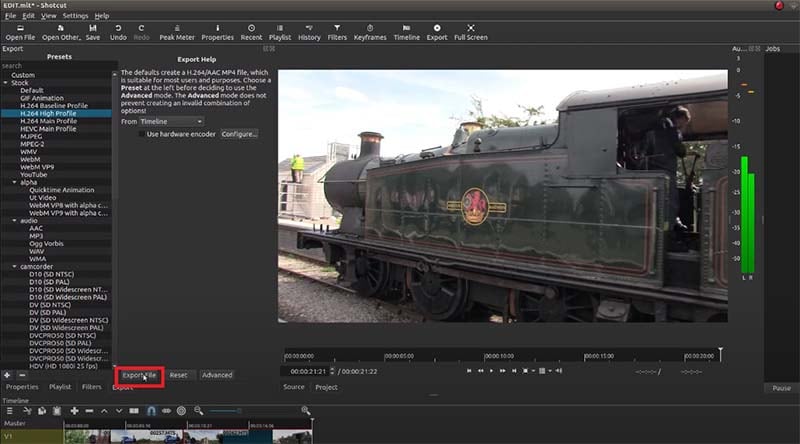This screenshot has height=444, width=800.
Task: Open the Playlist panel from the toolbar
Action: point(280,32)
